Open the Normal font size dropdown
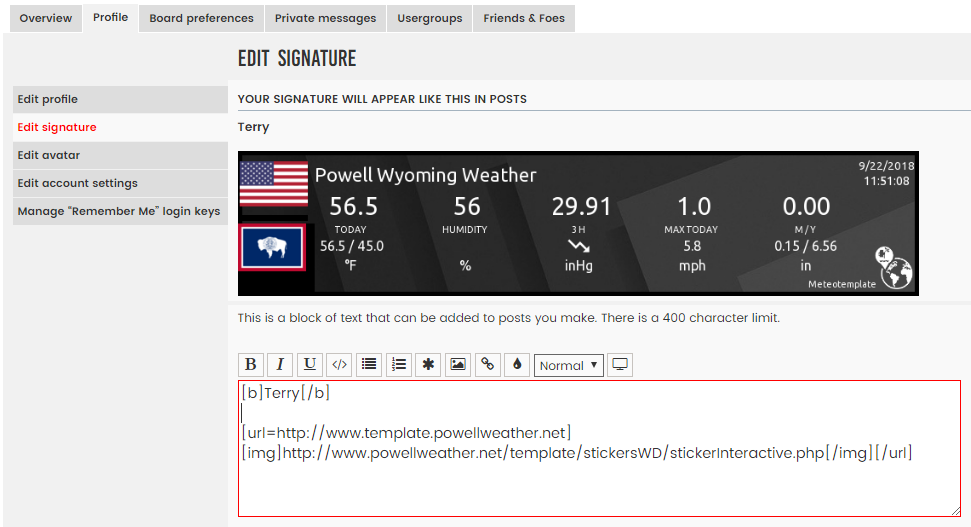 pyautogui.click(x=569, y=365)
